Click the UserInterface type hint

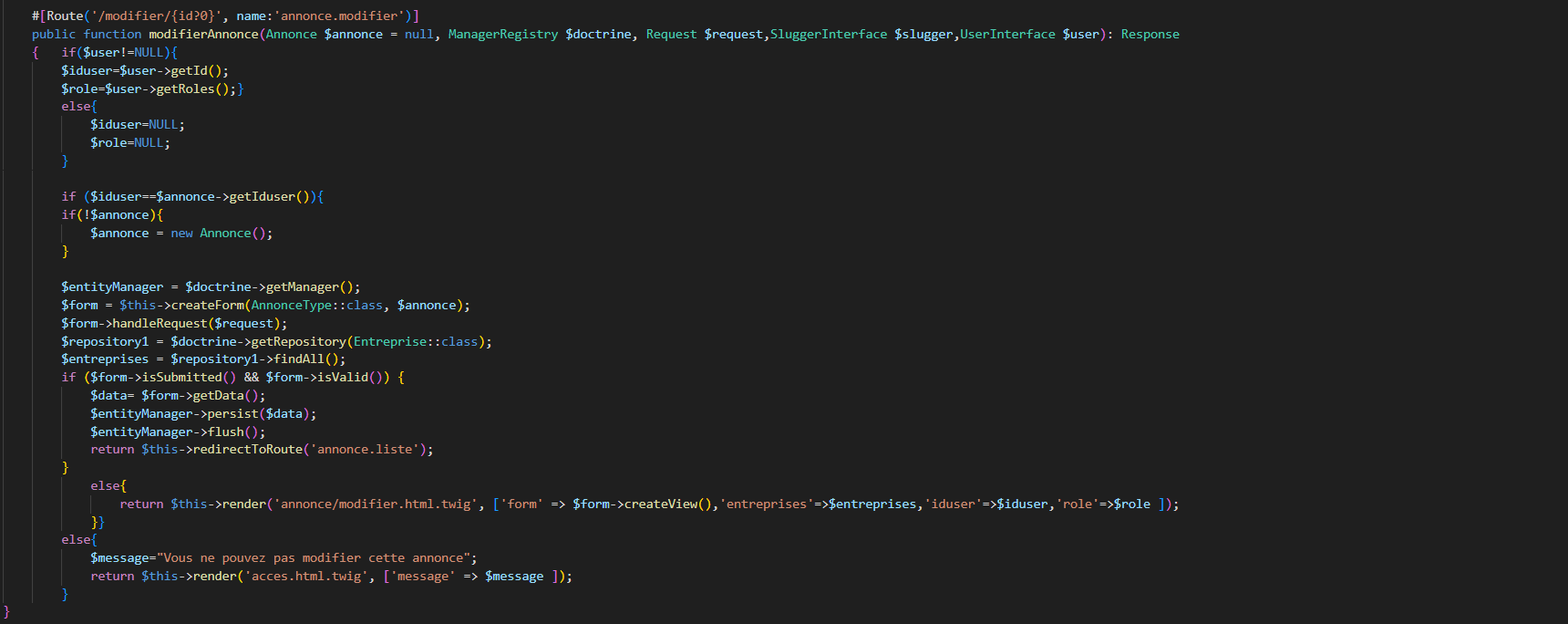point(1007,34)
